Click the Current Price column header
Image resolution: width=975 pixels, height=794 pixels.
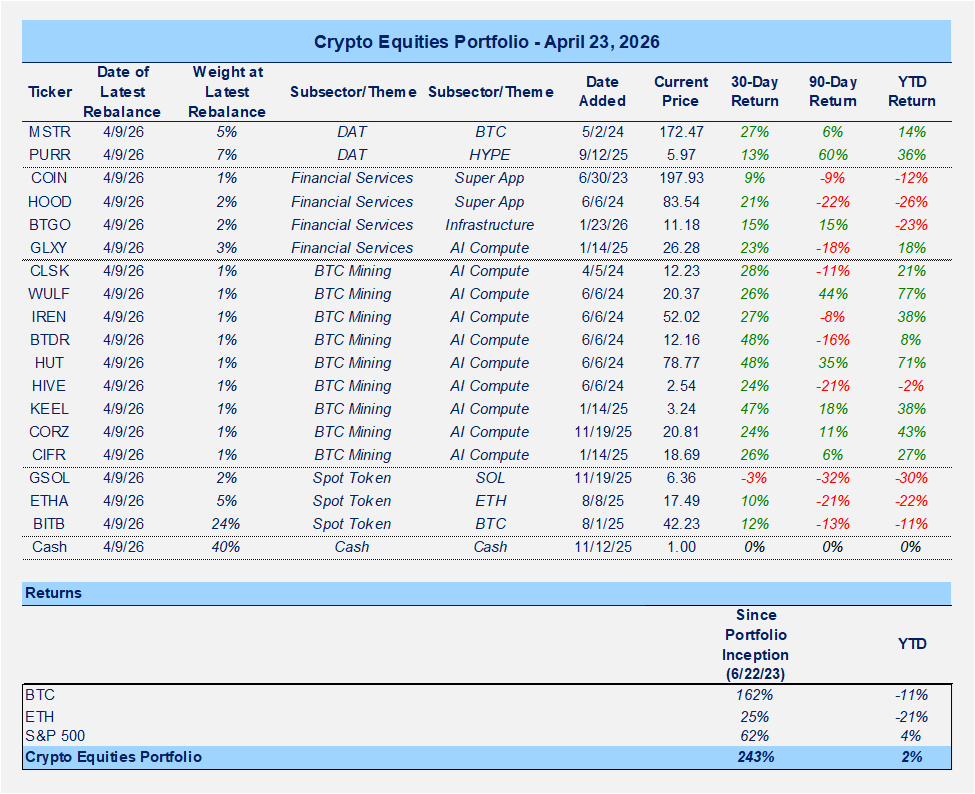point(681,92)
